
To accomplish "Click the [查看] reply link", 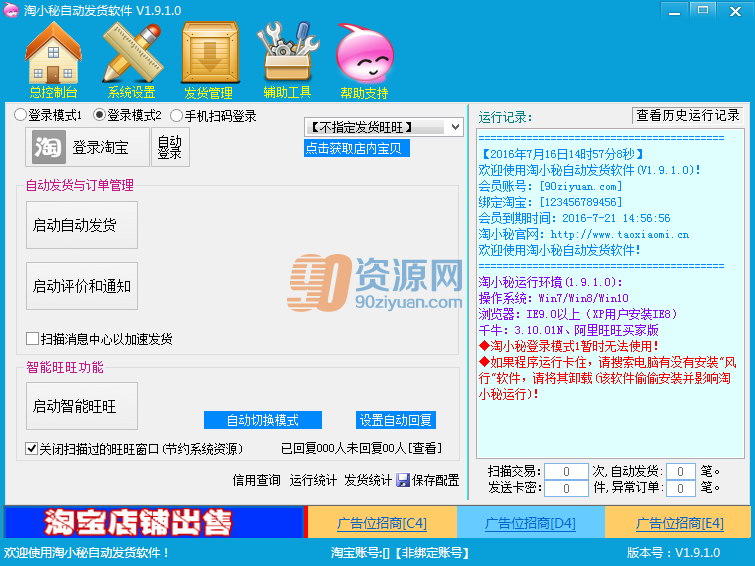I will (x=425, y=448).
